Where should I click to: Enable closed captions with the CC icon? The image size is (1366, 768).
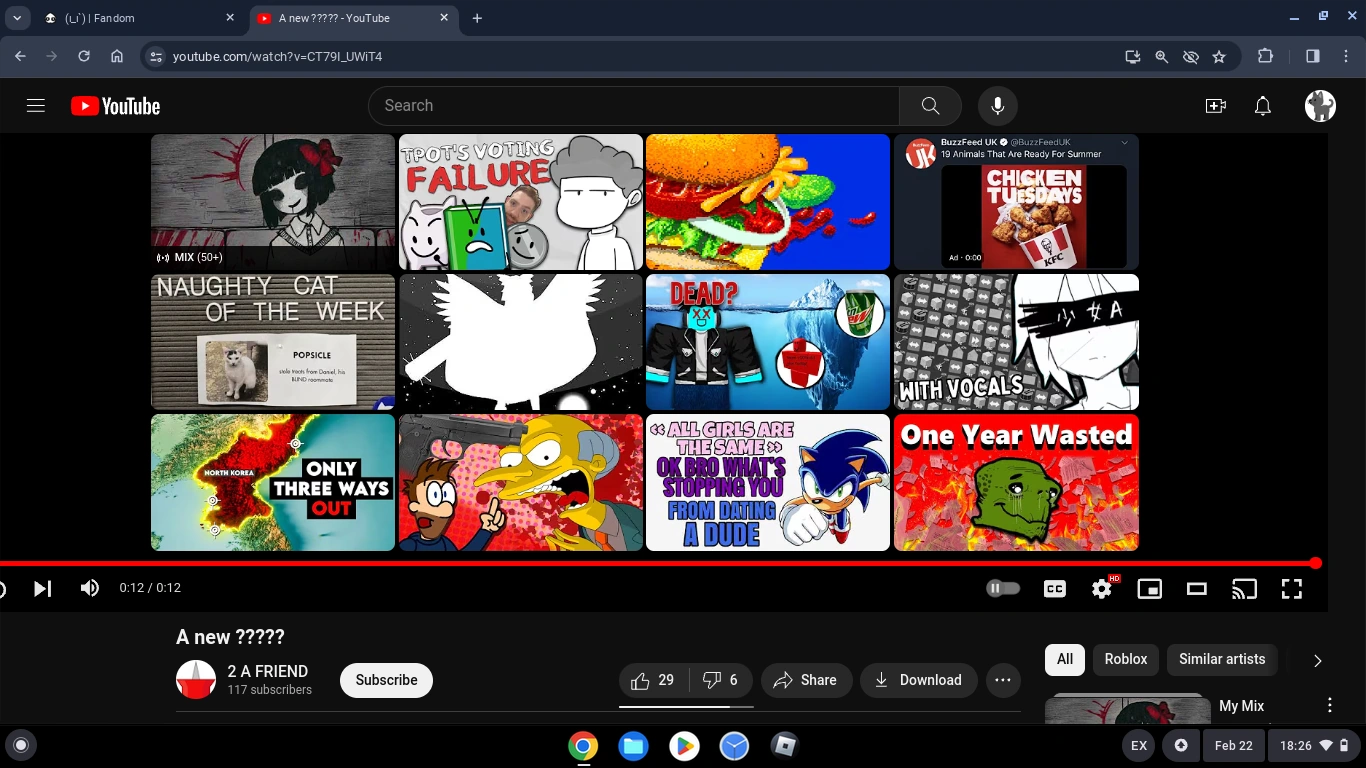click(x=1054, y=588)
